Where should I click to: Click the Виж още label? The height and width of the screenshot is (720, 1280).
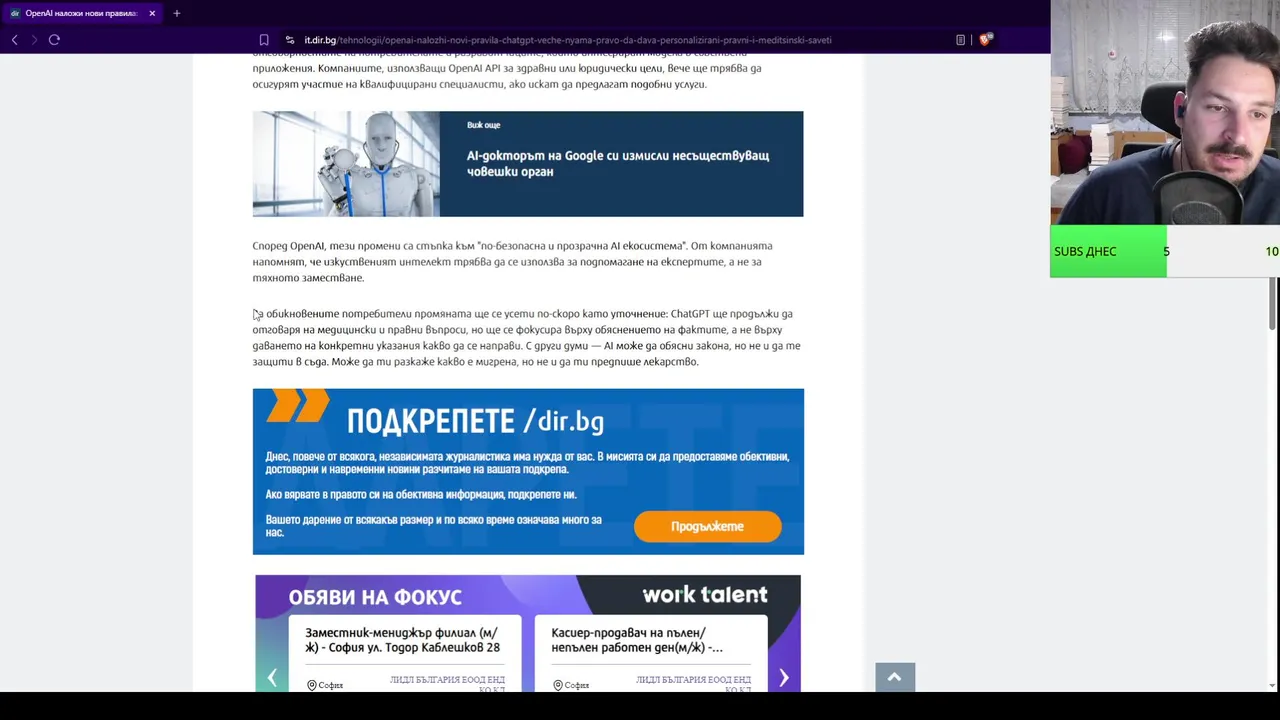[x=483, y=125]
